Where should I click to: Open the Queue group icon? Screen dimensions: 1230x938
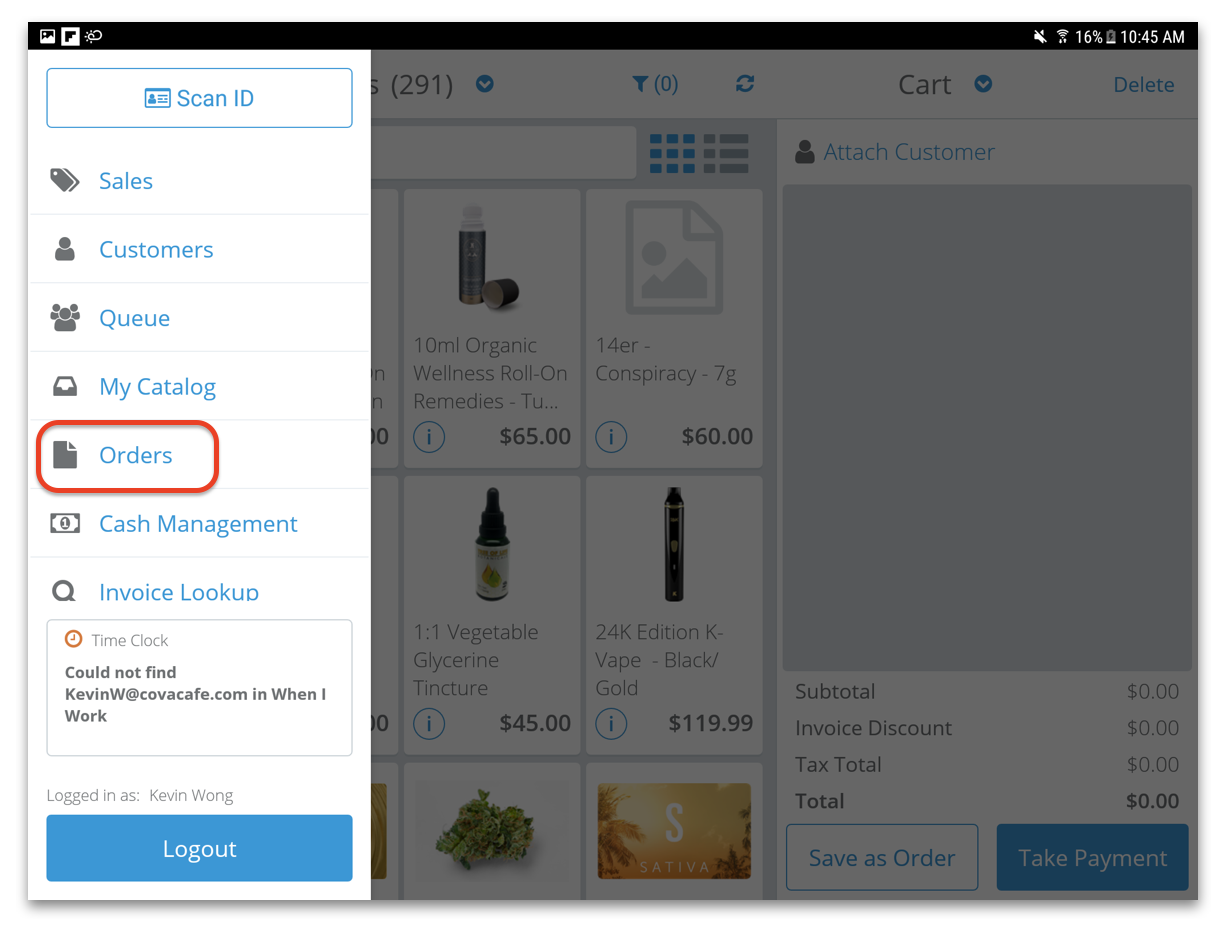tap(65, 318)
